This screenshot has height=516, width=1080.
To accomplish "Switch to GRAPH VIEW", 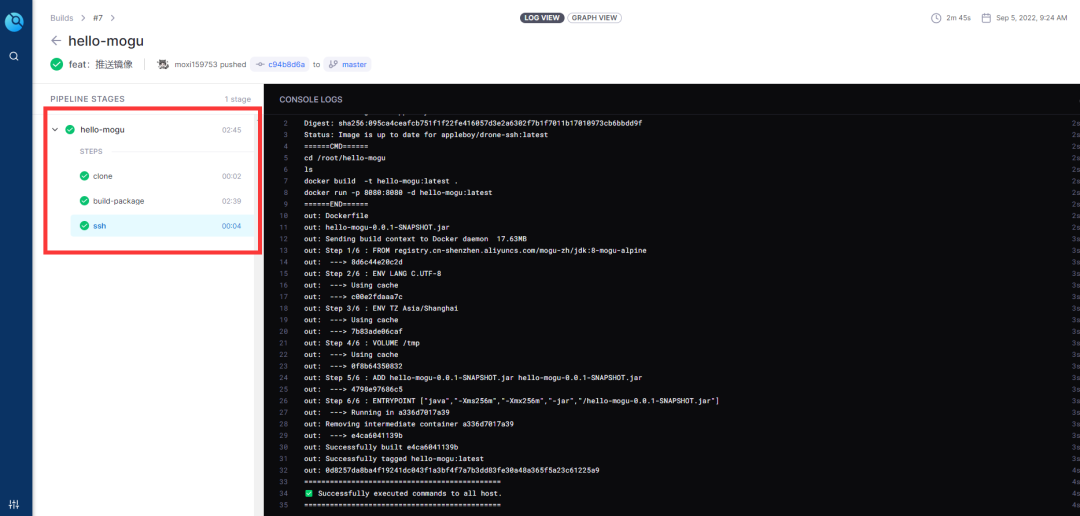I will pos(594,18).
